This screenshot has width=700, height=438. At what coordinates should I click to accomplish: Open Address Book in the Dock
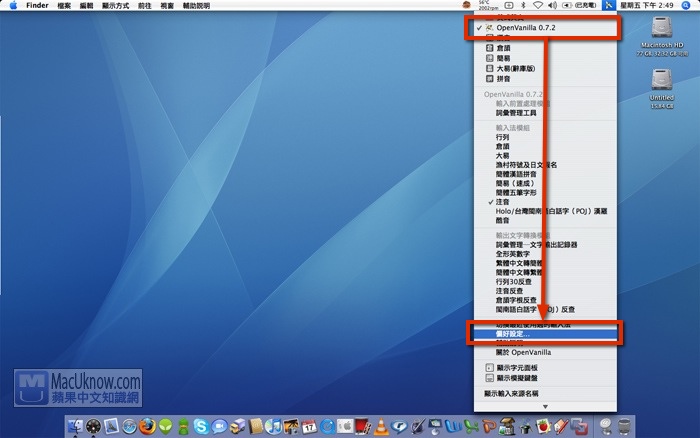(x=255, y=427)
